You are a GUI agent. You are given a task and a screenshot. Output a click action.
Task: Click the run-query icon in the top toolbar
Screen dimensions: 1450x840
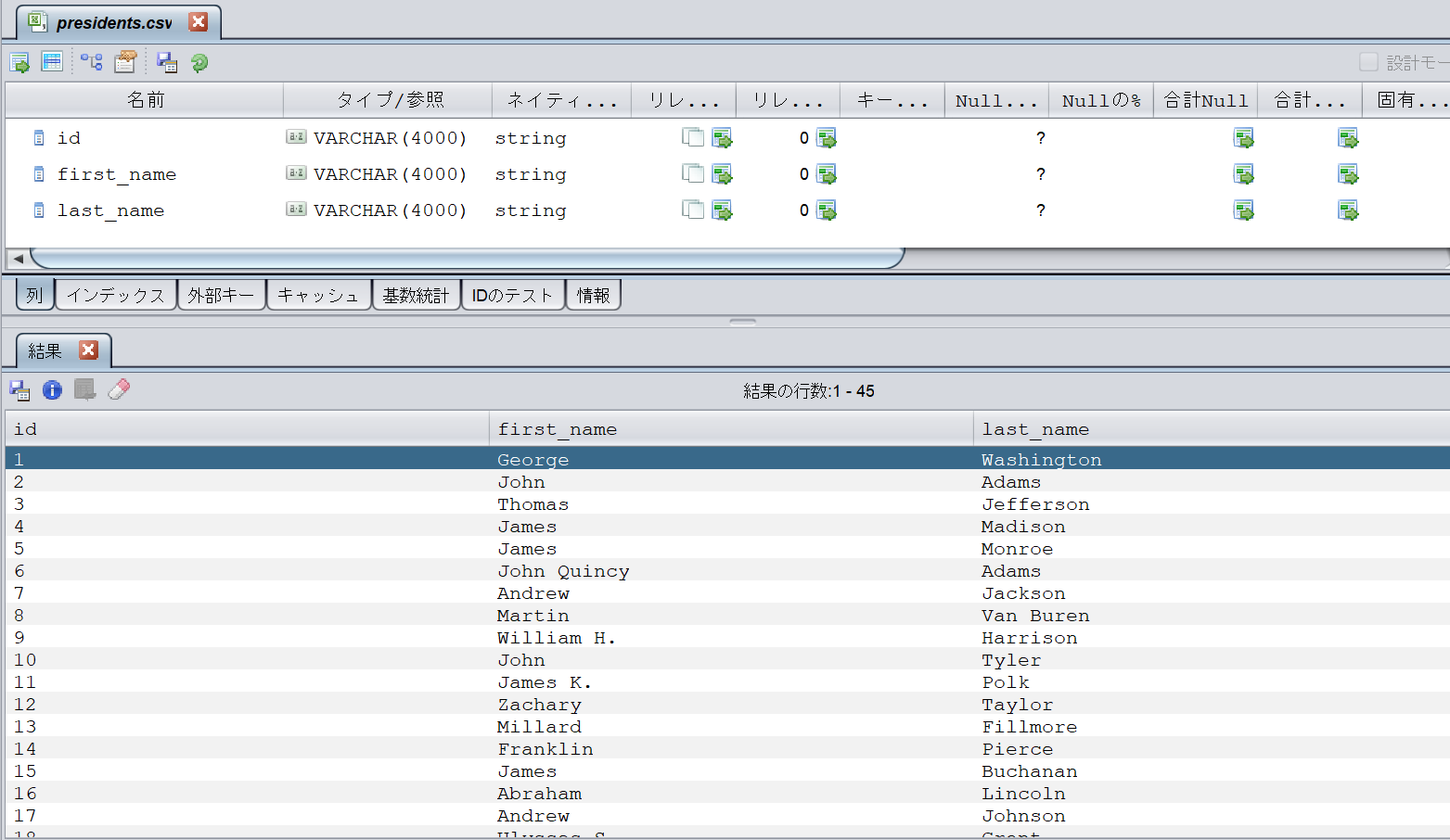tap(19, 62)
